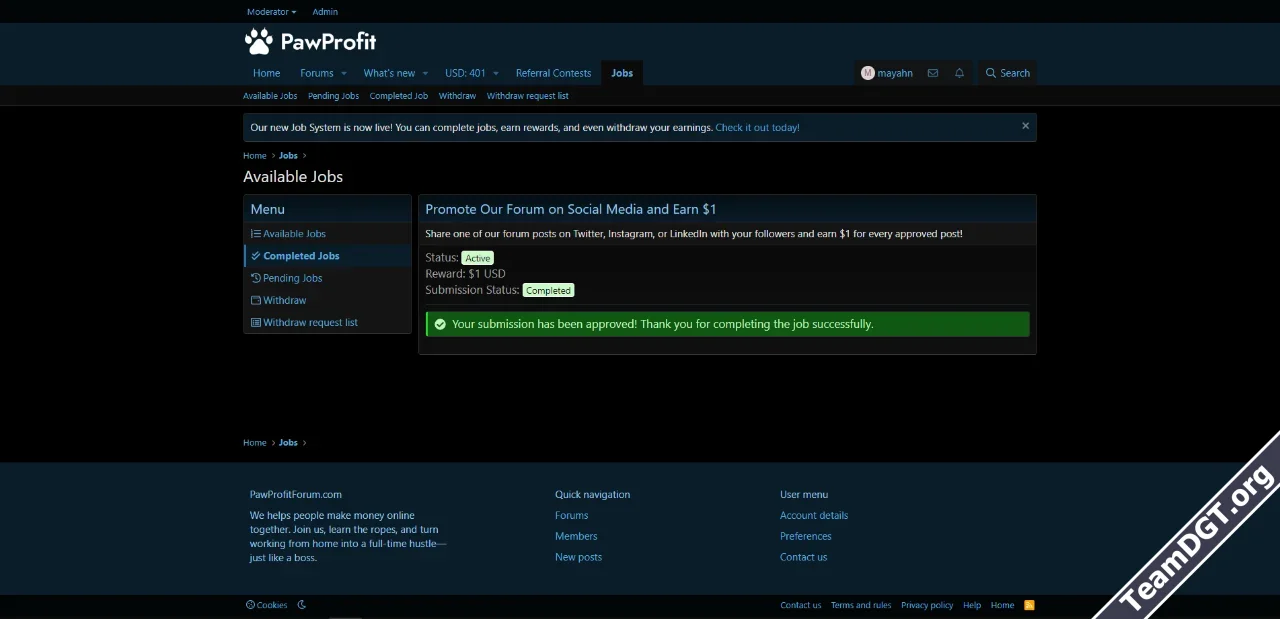
Task: Click the mayahn user avatar
Action: click(867, 73)
